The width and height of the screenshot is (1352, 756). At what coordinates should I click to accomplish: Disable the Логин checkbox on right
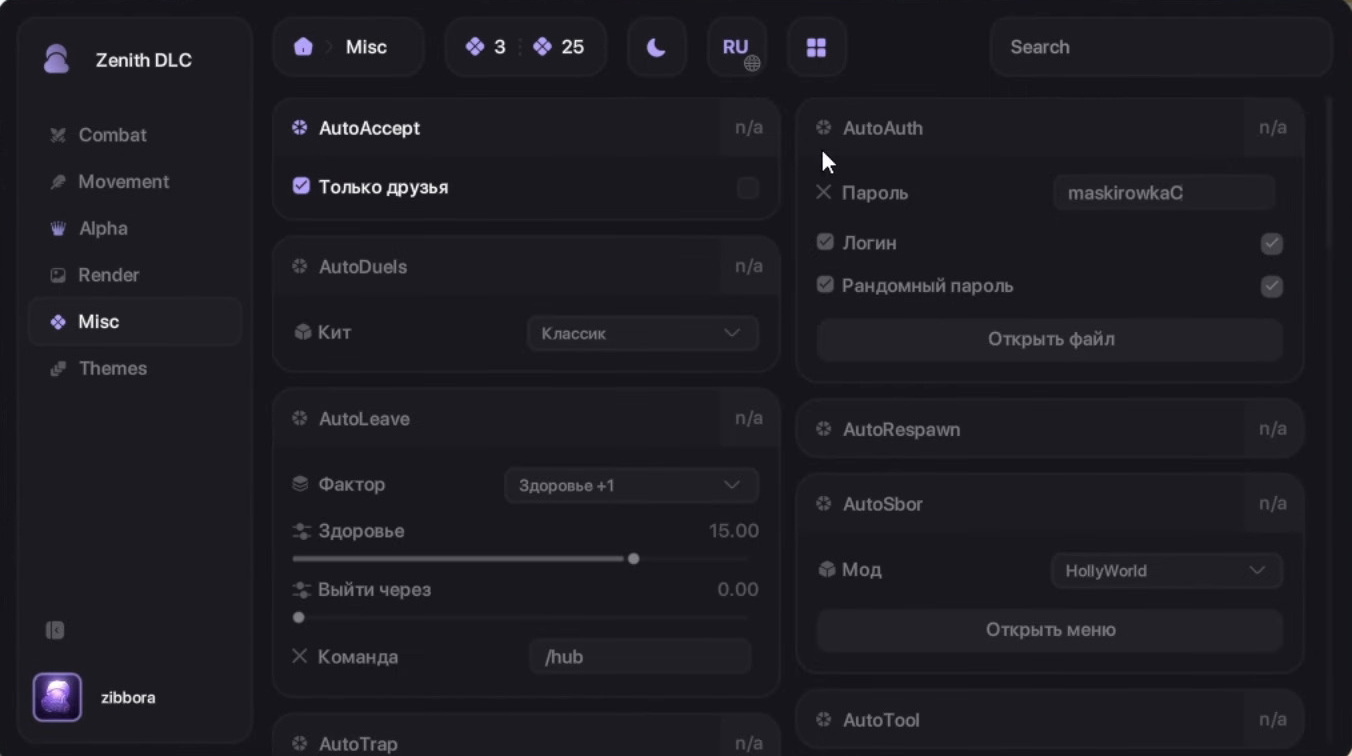point(1271,243)
